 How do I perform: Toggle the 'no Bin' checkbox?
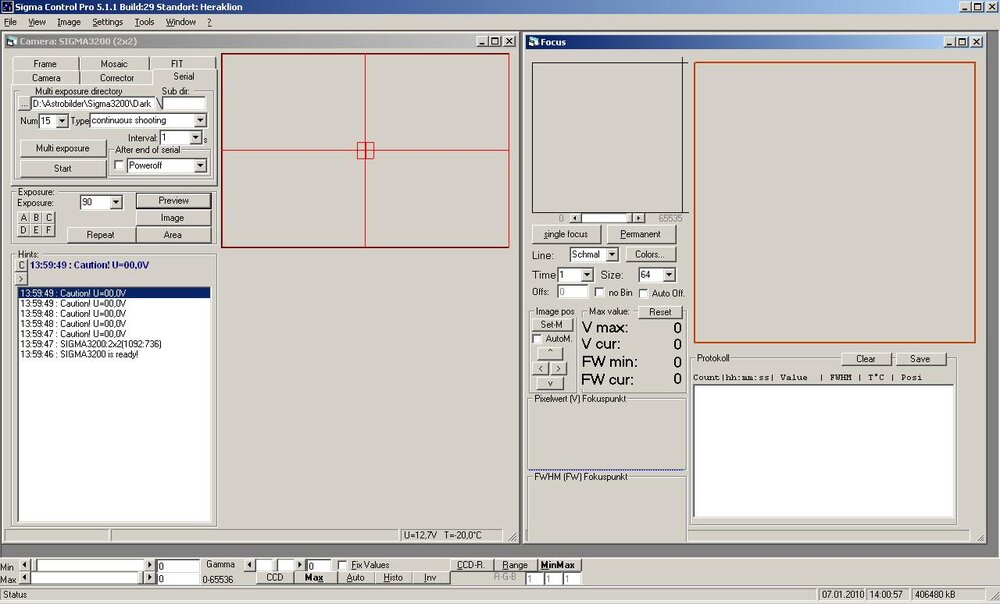(599, 293)
